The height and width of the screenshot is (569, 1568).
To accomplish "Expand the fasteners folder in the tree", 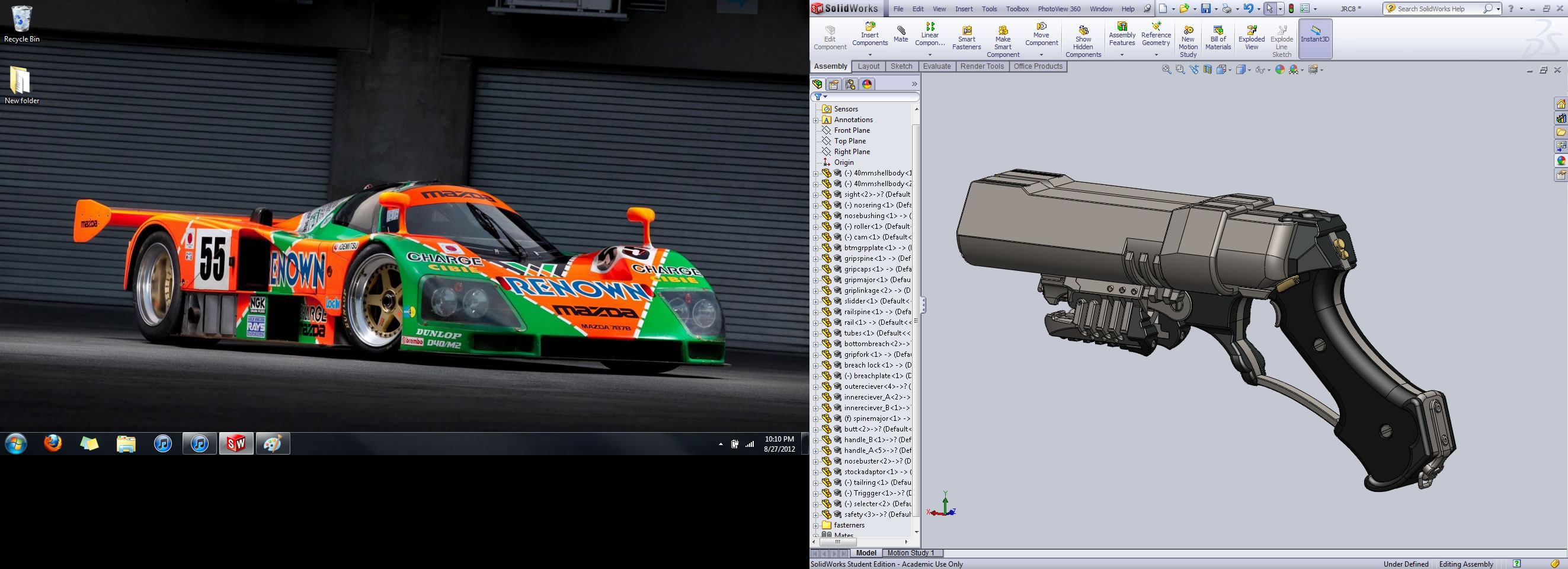I will click(x=815, y=525).
